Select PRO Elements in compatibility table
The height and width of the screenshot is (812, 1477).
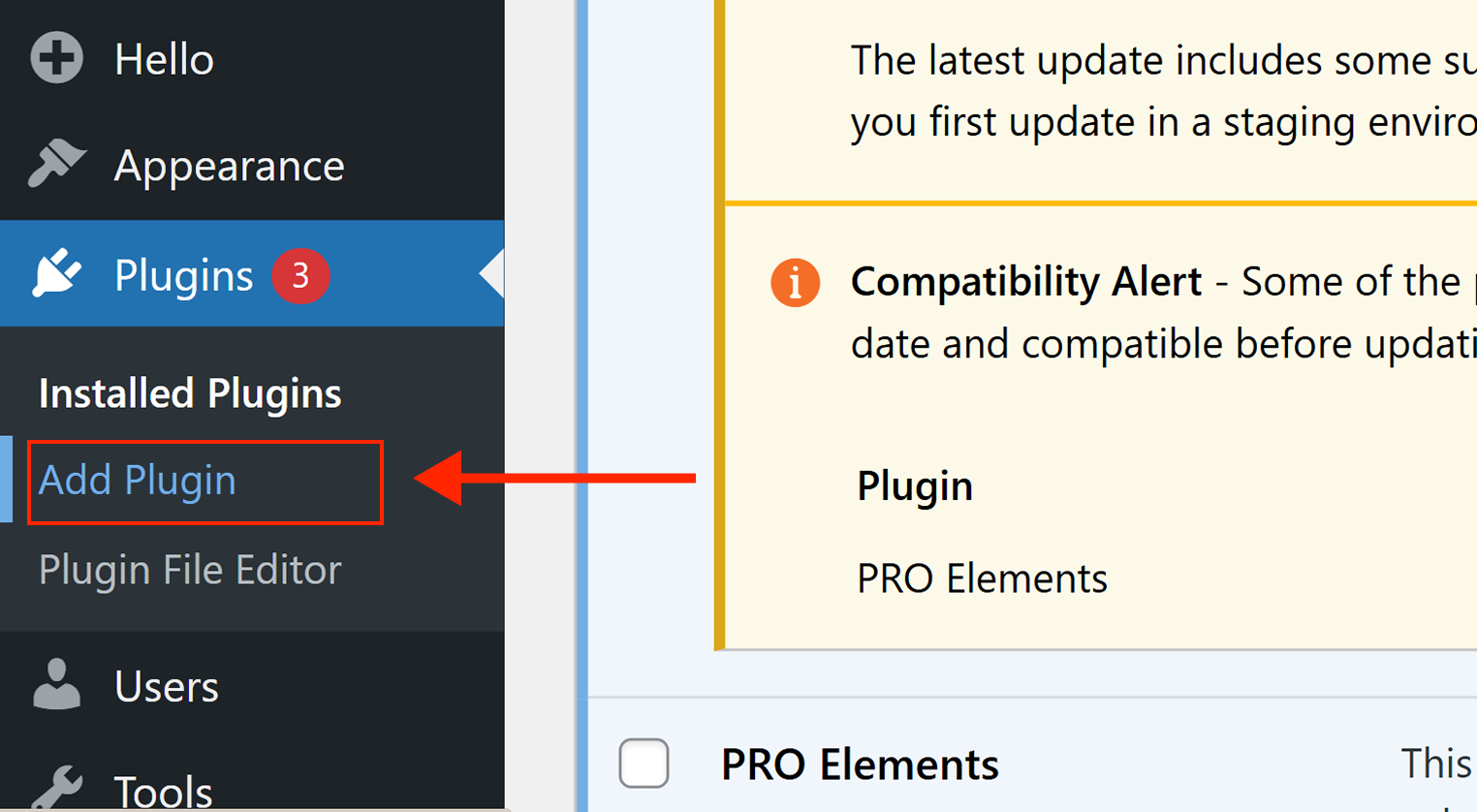(x=982, y=578)
